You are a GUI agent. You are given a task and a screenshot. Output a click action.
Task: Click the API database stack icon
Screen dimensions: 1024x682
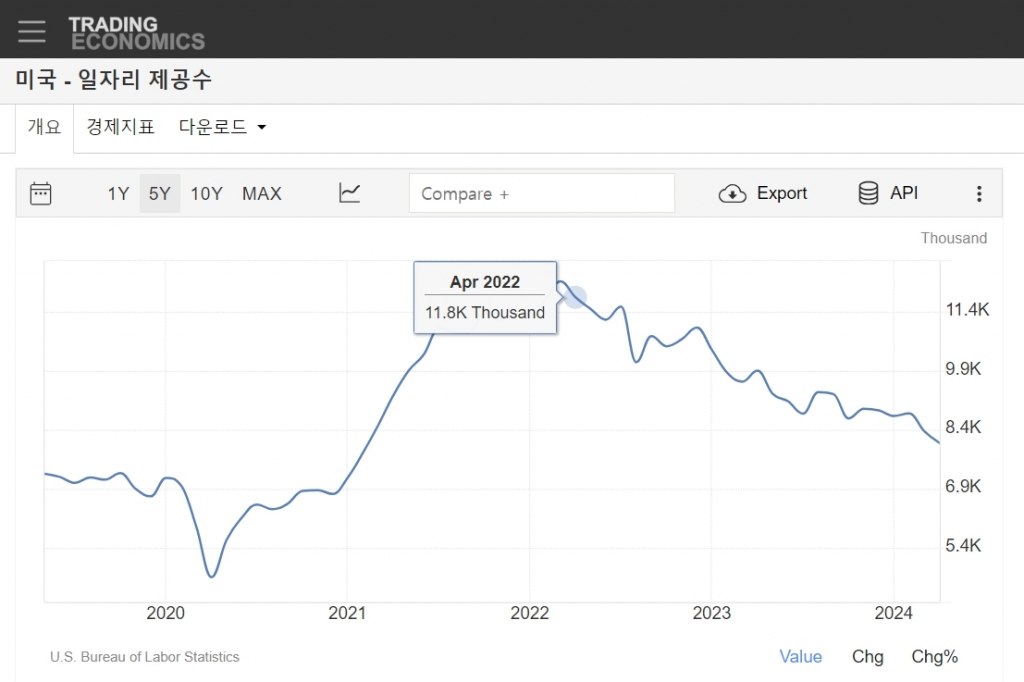point(868,193)
